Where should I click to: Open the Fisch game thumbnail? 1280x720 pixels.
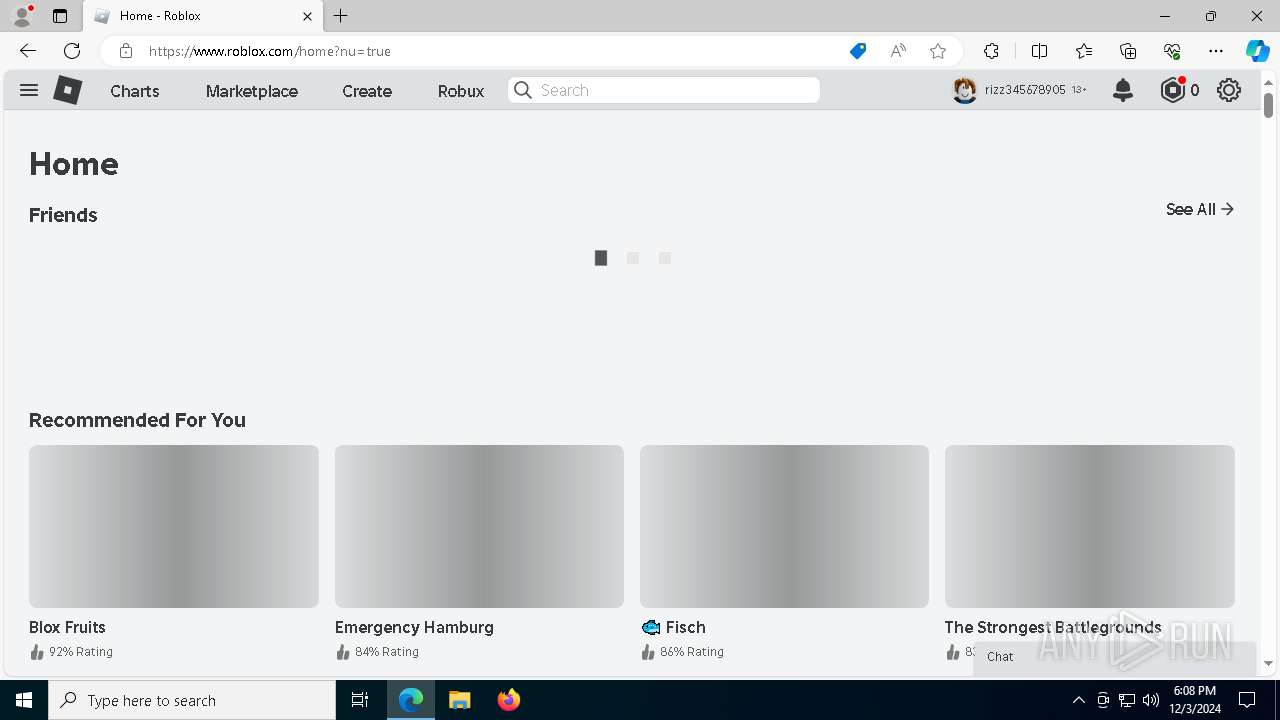[784, 526]
